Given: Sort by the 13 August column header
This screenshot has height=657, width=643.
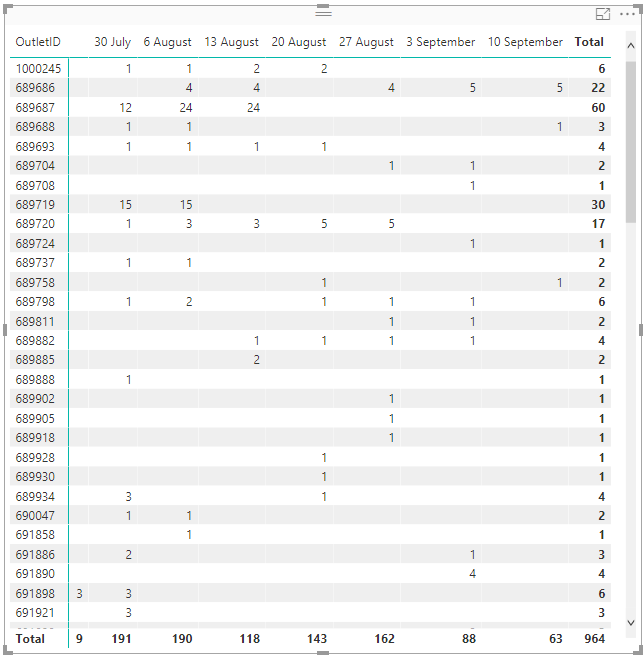Looking at the screenshot, I should (232, 42).
